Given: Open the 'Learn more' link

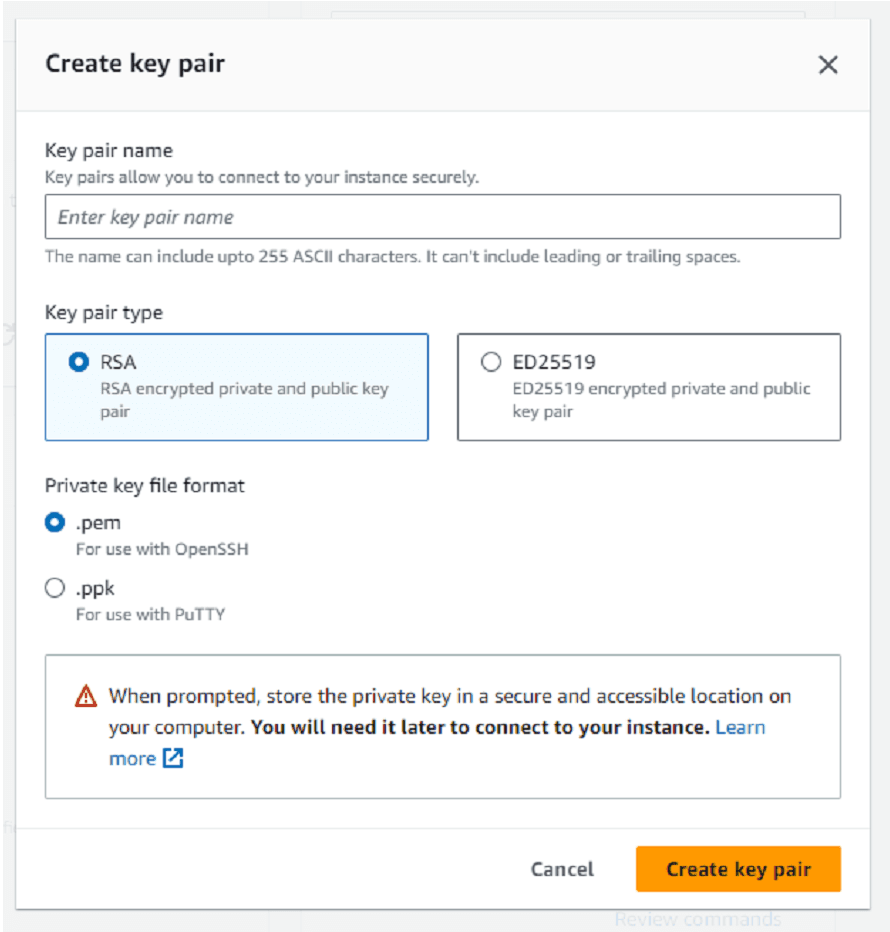Looking at the screenshot, I should [740, 727].
